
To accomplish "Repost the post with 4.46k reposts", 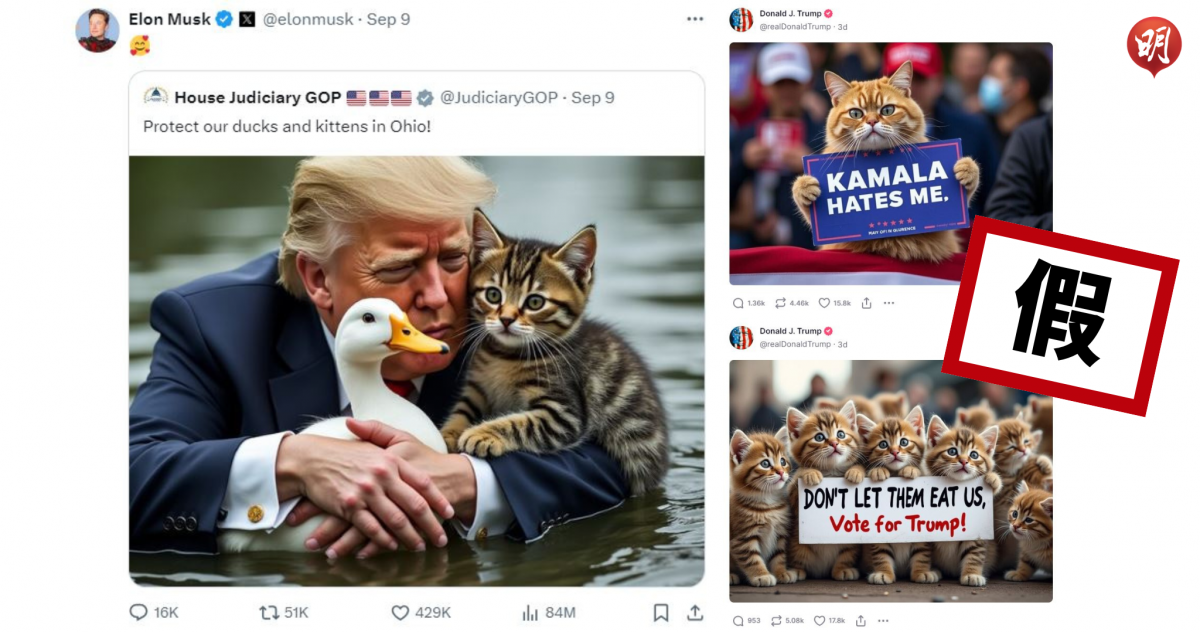I will point(781,303).
